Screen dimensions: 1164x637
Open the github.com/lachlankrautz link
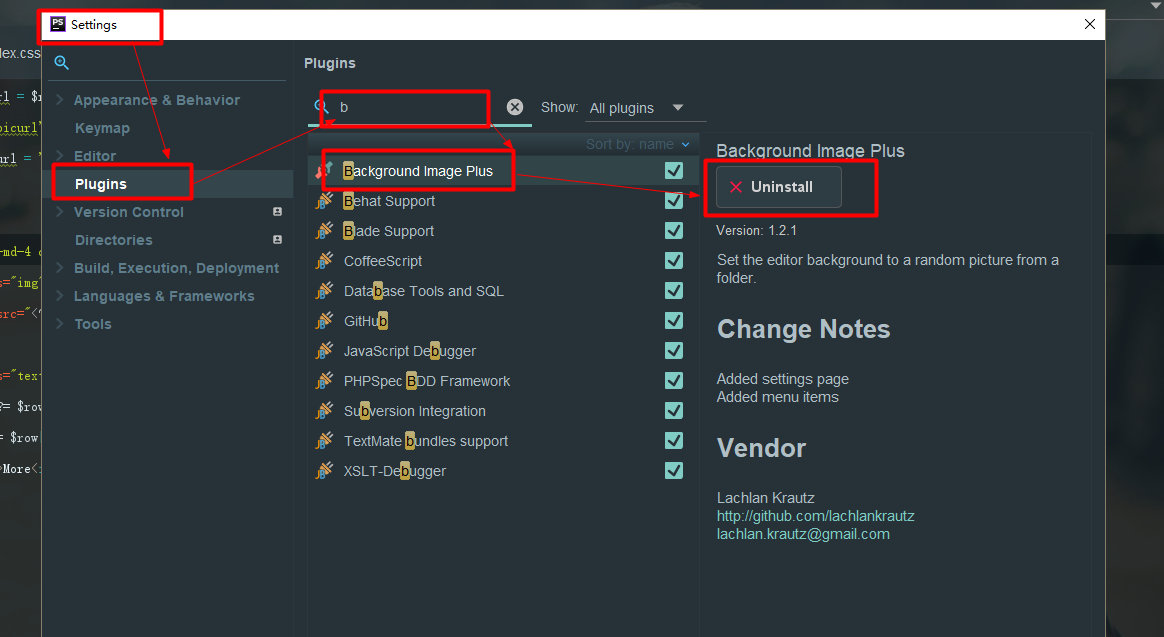click(x=815, y=516)
